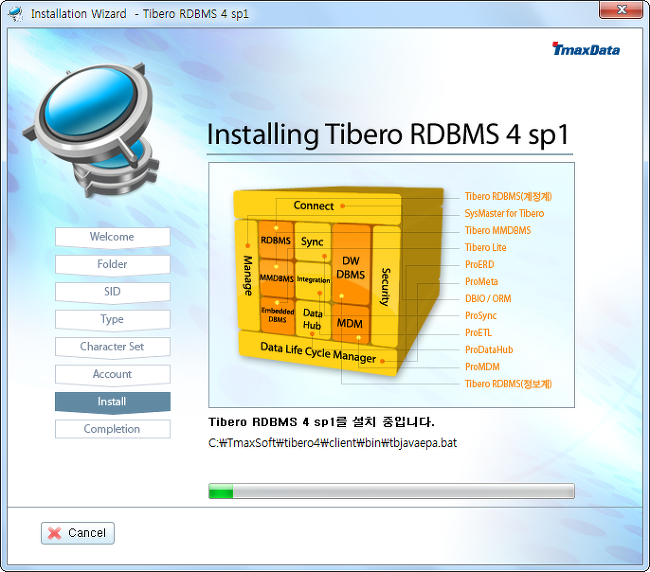Close the Installation Wizard window

click(621, 10)
